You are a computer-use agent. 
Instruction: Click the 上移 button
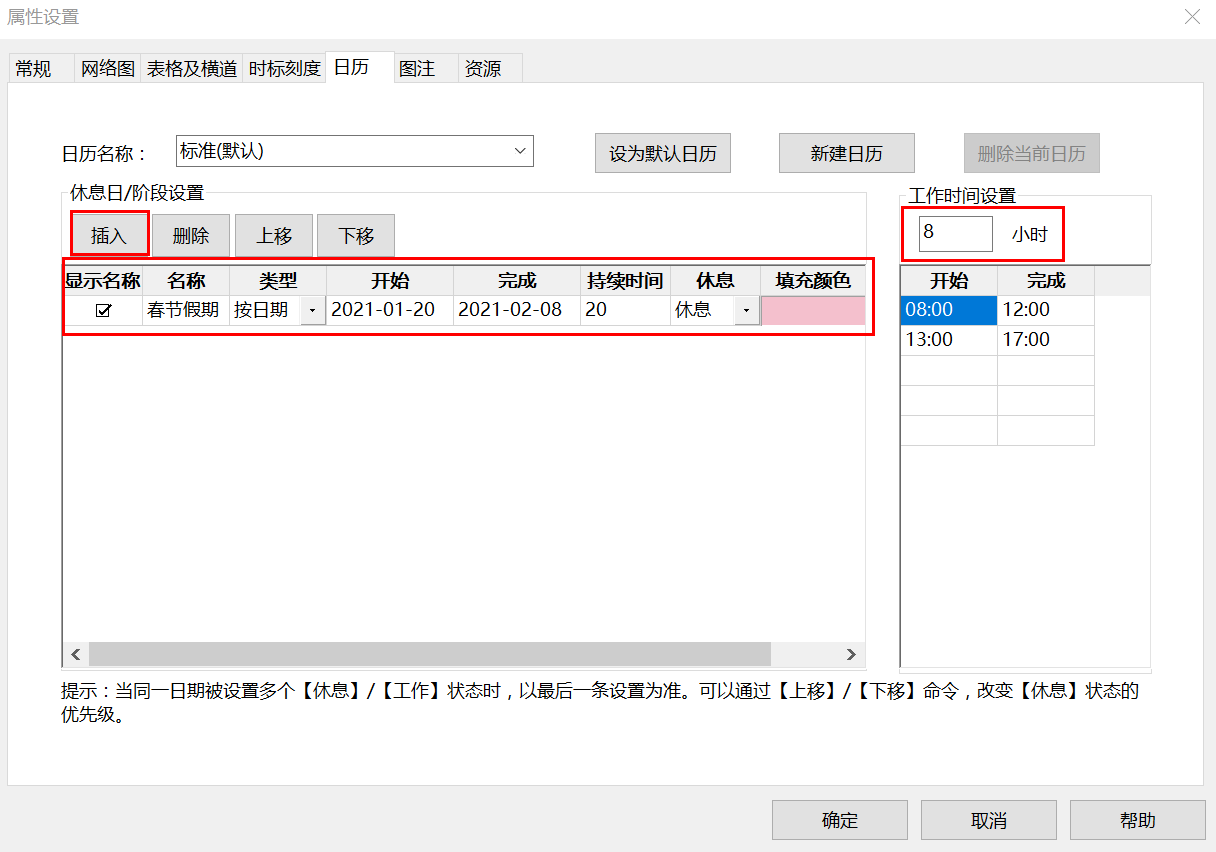point(274,235)
